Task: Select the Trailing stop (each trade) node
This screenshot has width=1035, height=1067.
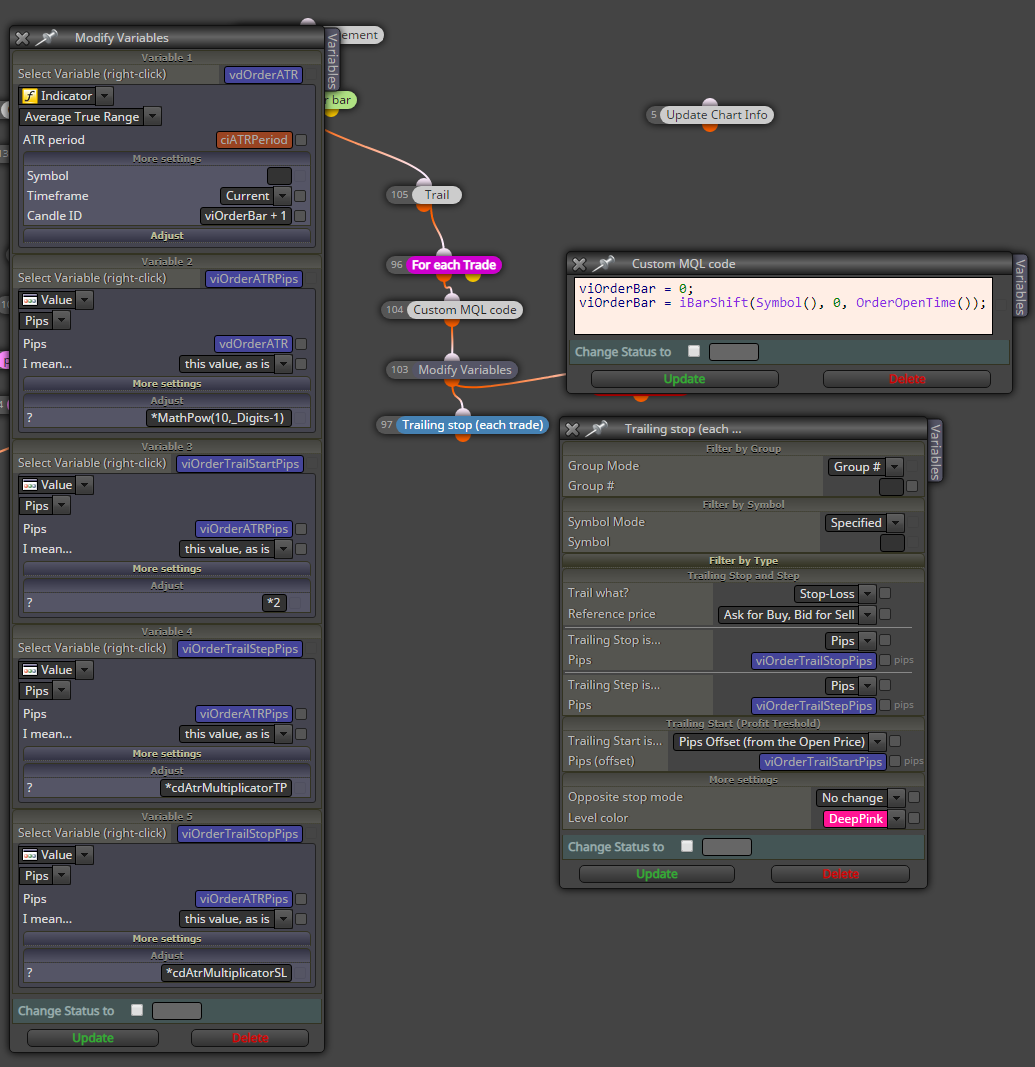Action: pyautogui.click(x=472, y=425)
